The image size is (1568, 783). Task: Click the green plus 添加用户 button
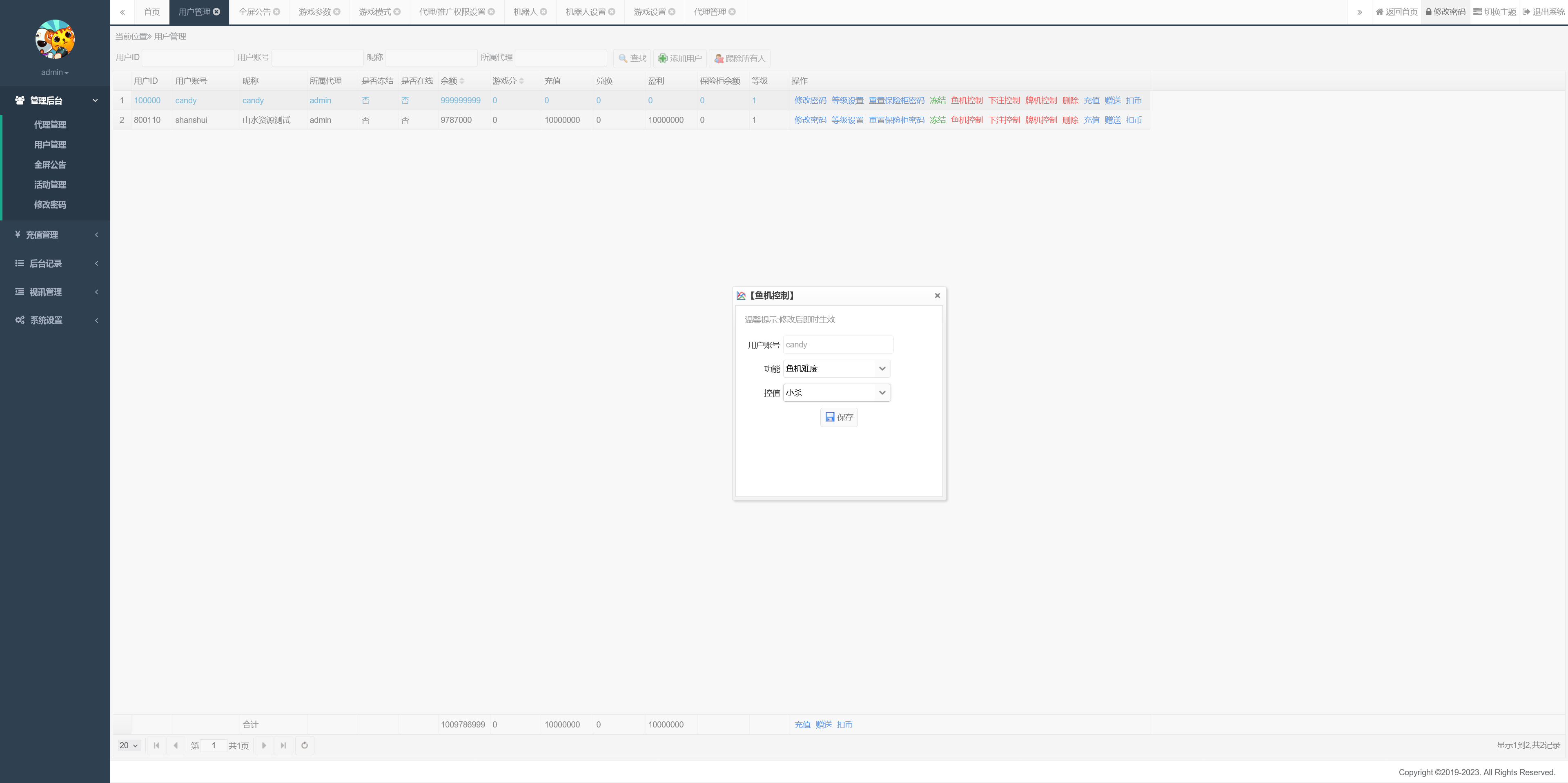pyautogui.click(x=679, y=58)
